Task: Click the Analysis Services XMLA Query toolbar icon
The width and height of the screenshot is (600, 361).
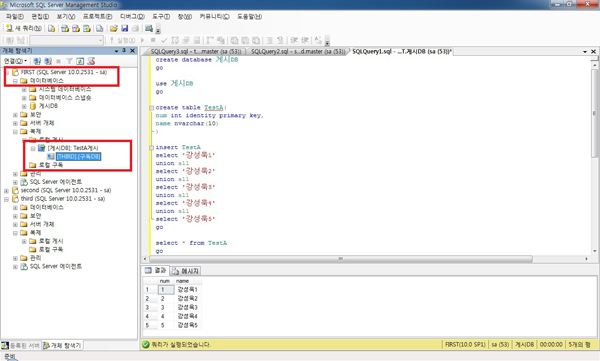Action: pos(87,28)
